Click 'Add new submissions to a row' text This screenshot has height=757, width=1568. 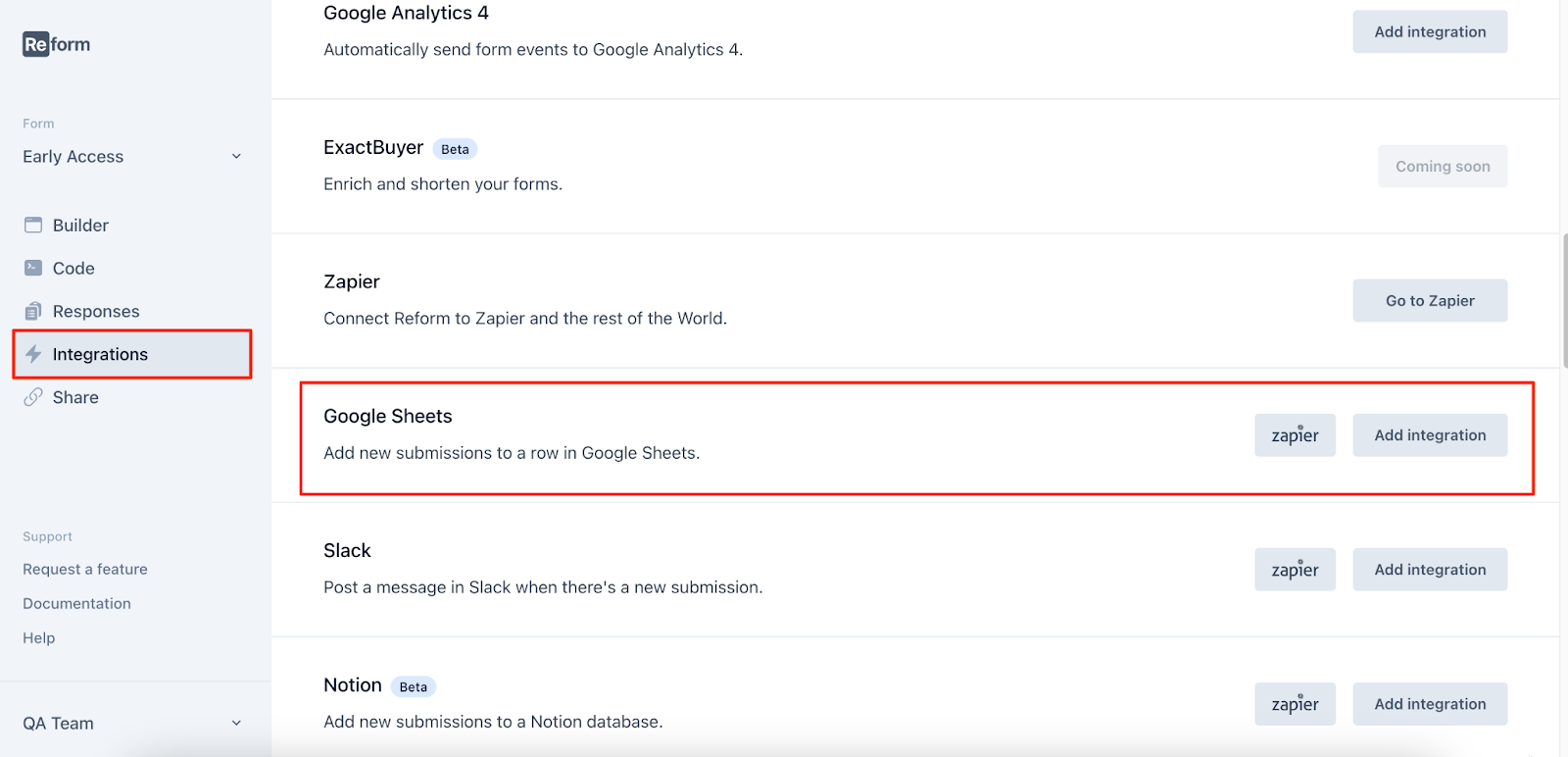pyautogui.click(x=512, y=453)
